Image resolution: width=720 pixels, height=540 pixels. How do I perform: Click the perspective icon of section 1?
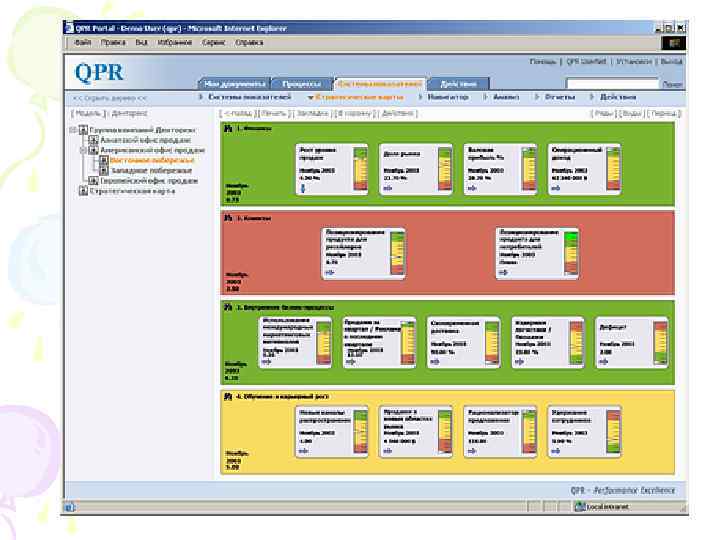228,129
